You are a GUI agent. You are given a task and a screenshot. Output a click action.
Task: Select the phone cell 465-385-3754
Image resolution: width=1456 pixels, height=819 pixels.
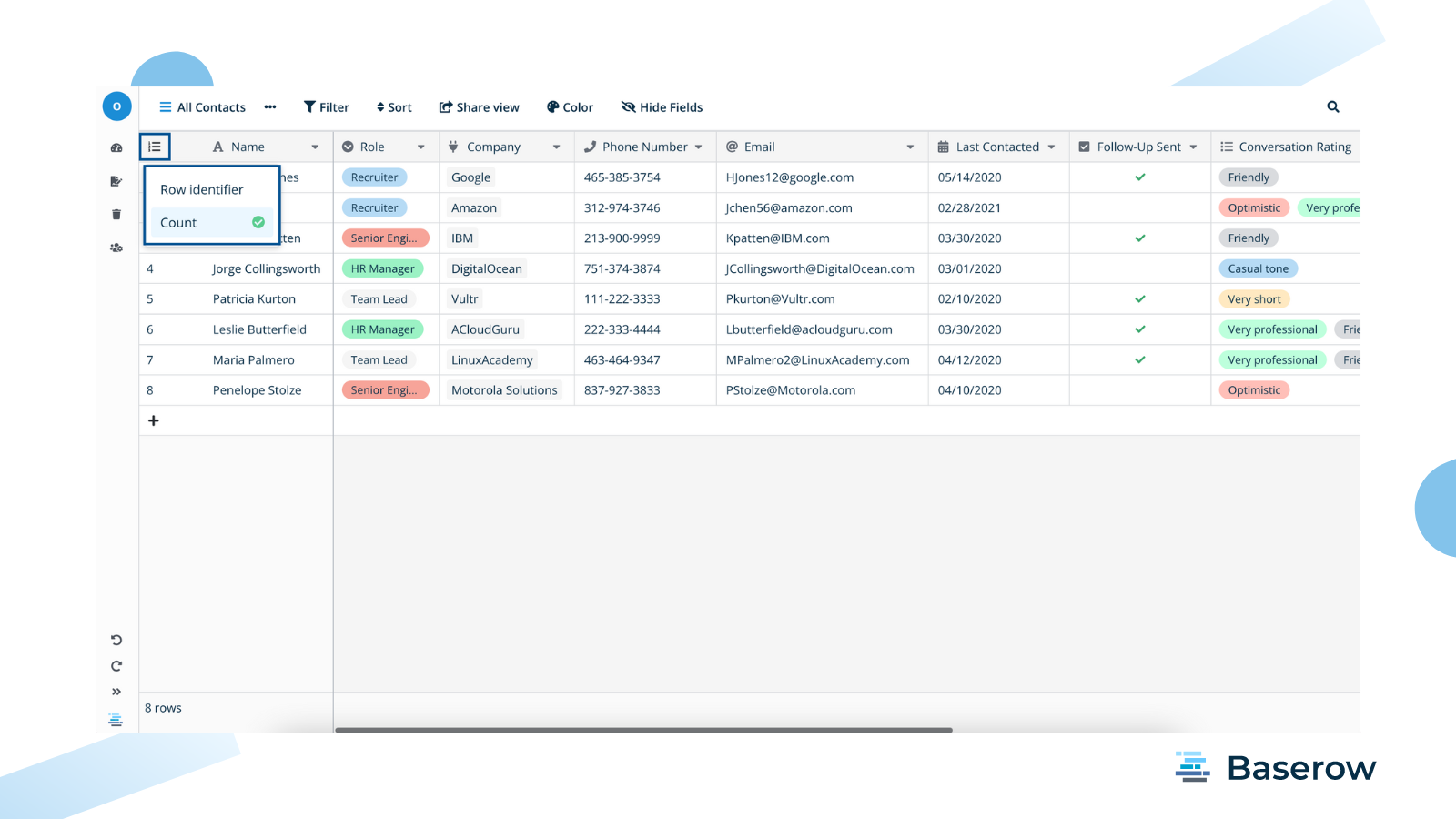click(622, 177)
